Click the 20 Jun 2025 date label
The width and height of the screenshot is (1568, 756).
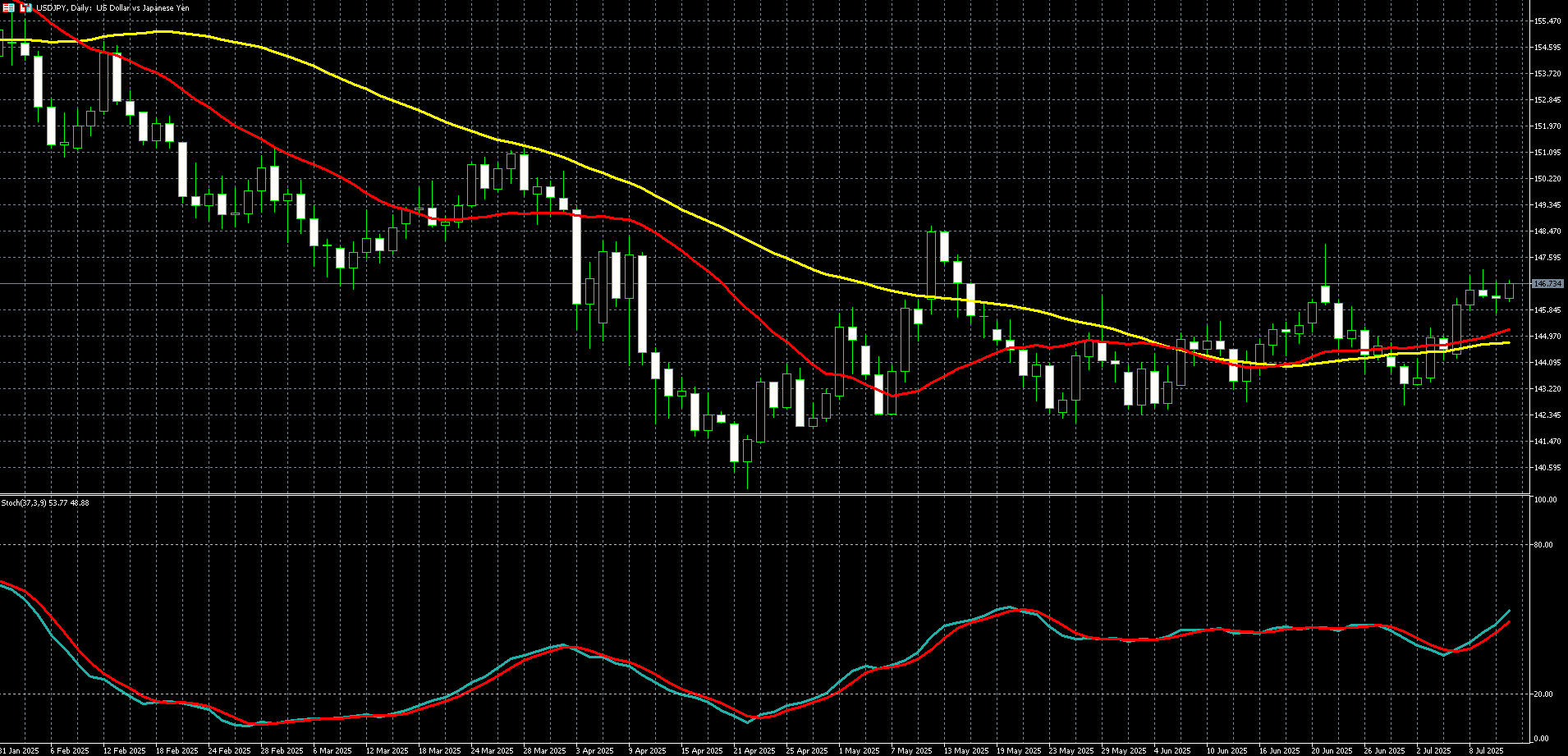1332,750
